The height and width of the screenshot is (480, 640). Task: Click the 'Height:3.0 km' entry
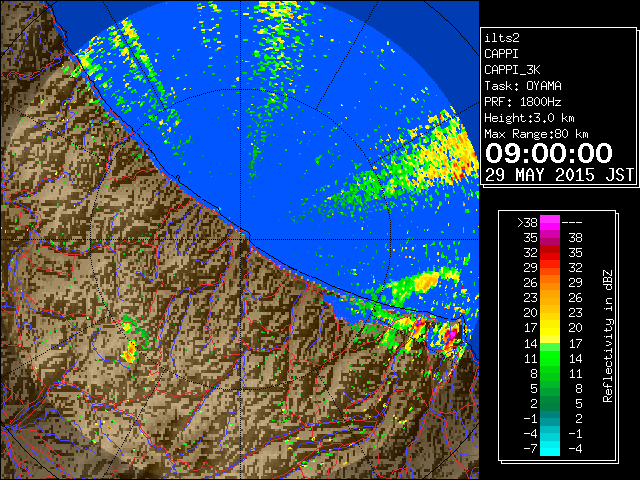529,118
